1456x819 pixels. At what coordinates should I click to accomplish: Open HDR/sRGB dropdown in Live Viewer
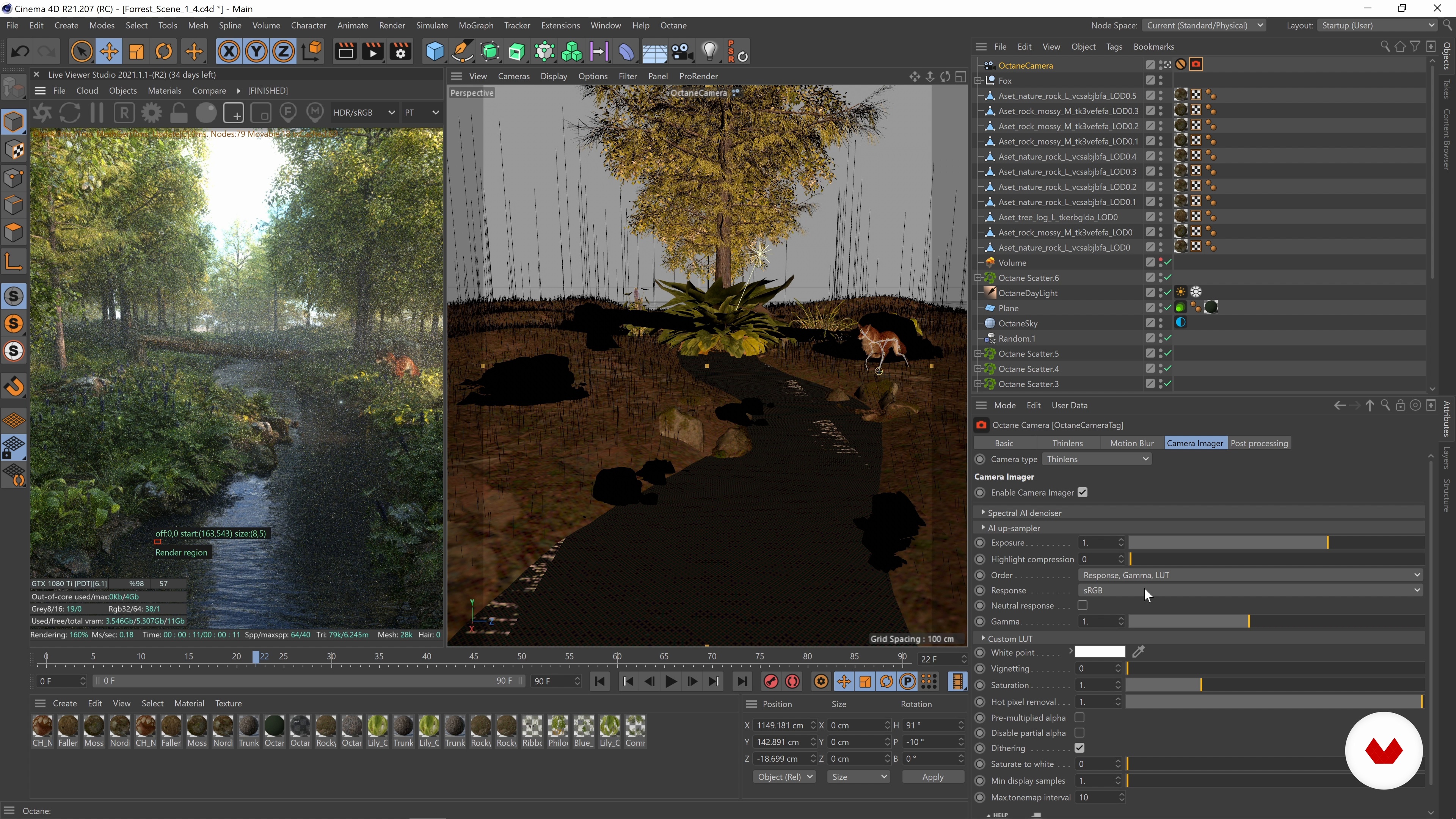click(364, 113)
